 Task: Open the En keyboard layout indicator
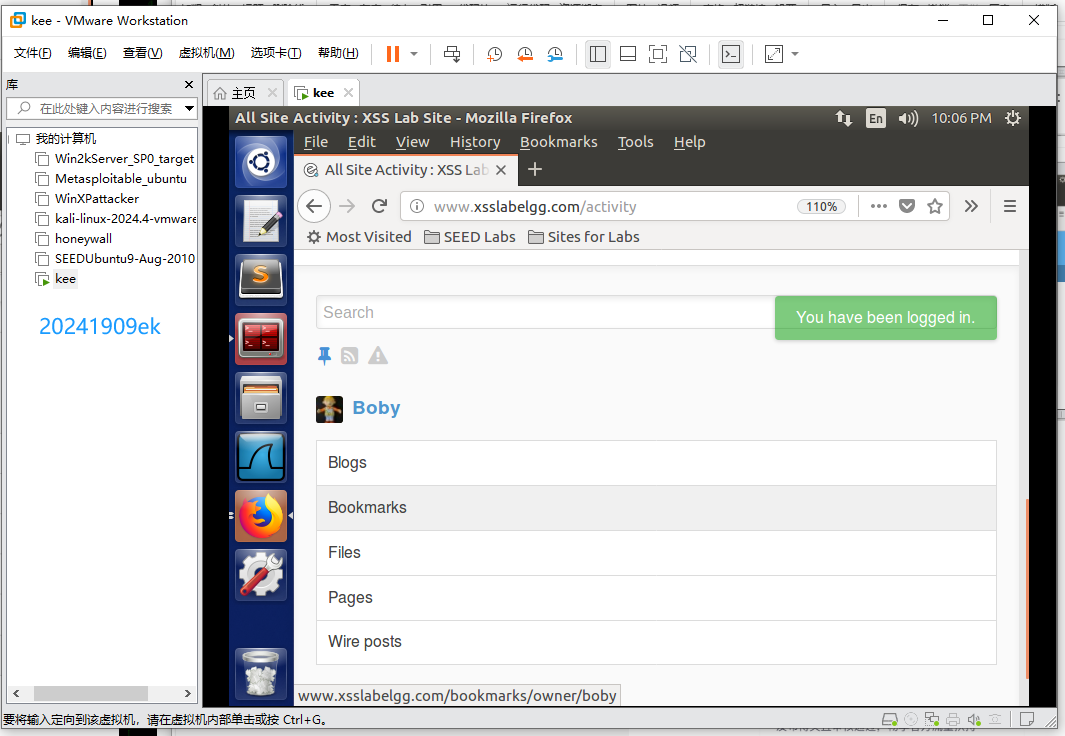(876, 118)
